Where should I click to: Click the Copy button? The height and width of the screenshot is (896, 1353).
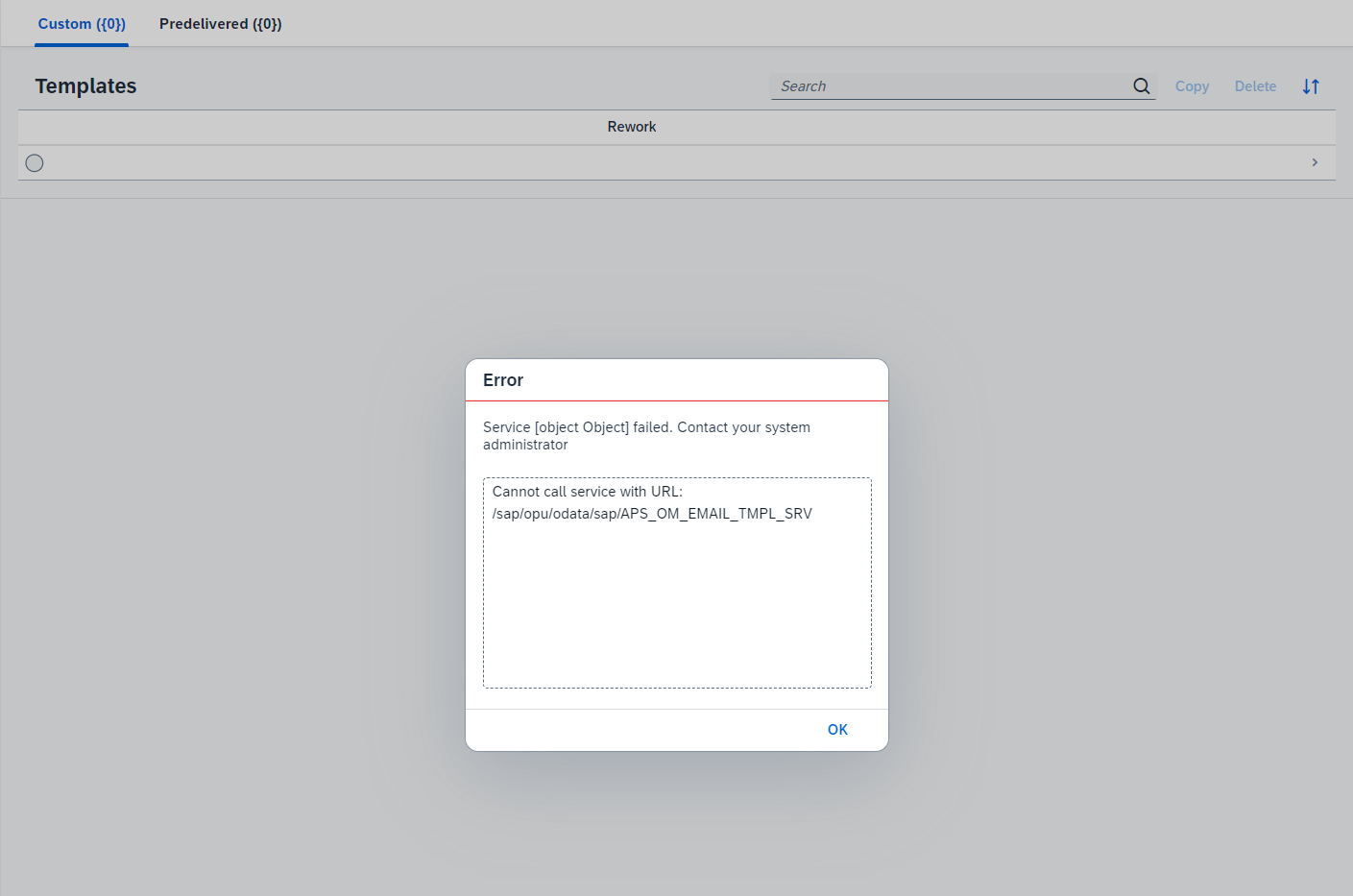pos(1192,86)
